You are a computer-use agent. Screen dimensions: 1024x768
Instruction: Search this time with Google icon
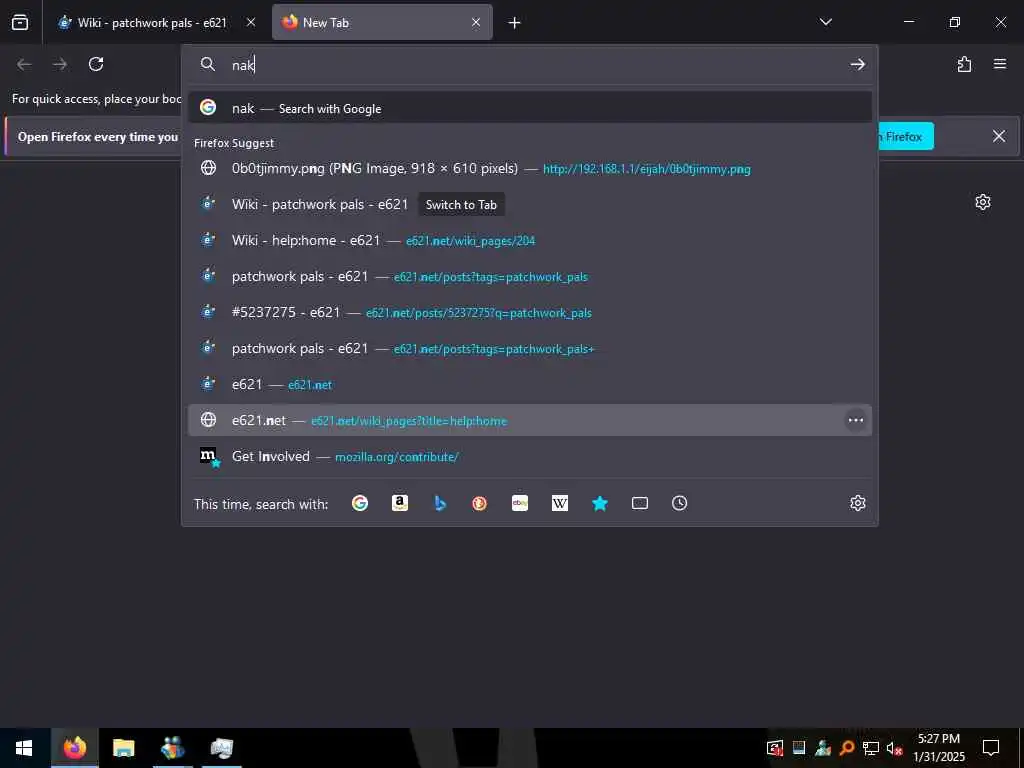360,504
